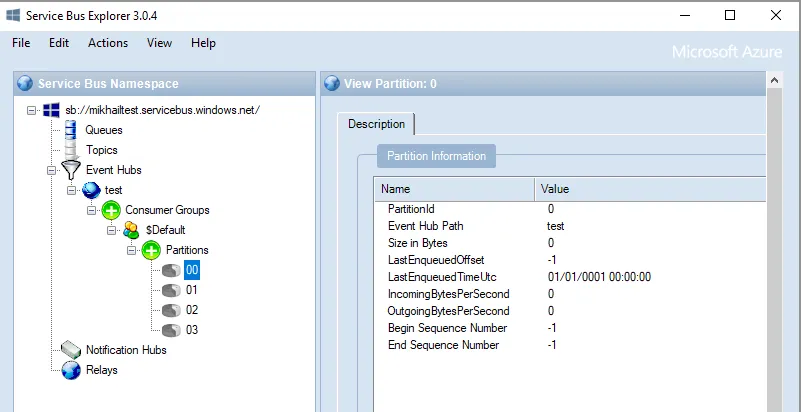Image resolution: width=801 pixels, height=412 pixels.
Task: Select the Notification Hubs label
Action: pos(126,350)
